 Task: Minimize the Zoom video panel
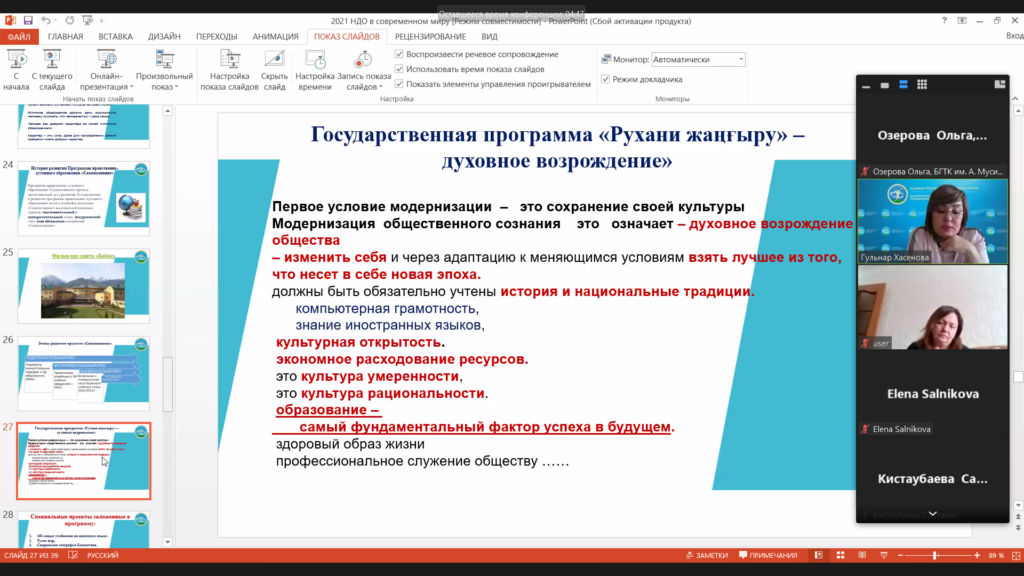[x=866, y=85]
